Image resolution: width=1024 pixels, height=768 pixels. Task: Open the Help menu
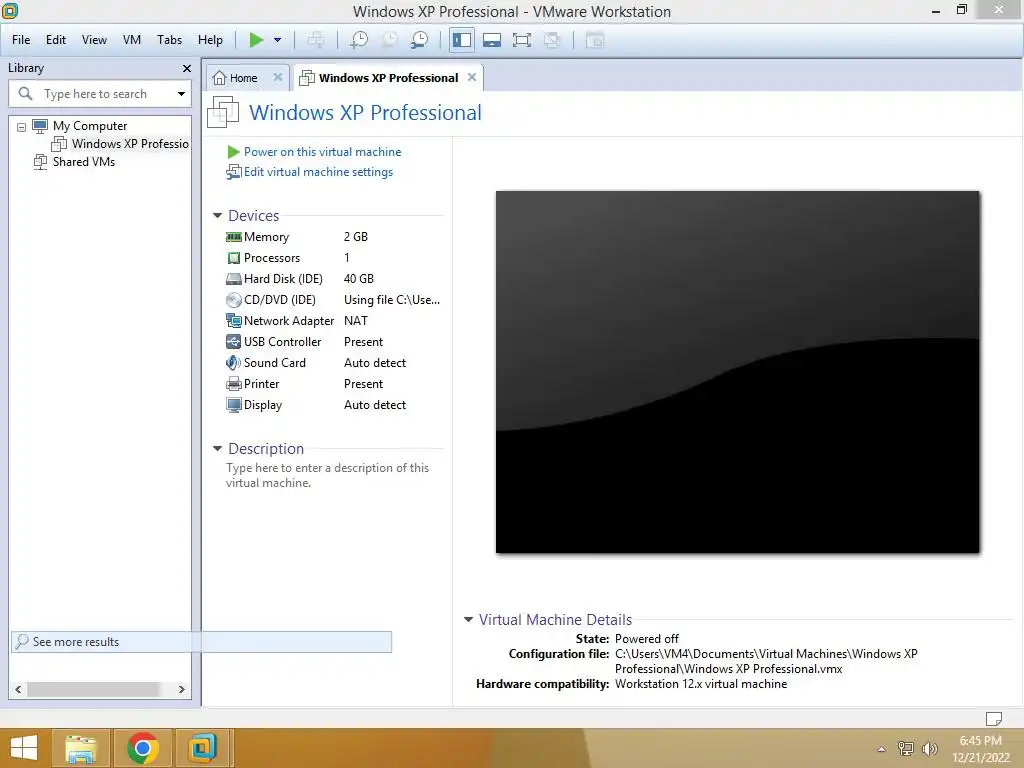click(x=210, y=40)
